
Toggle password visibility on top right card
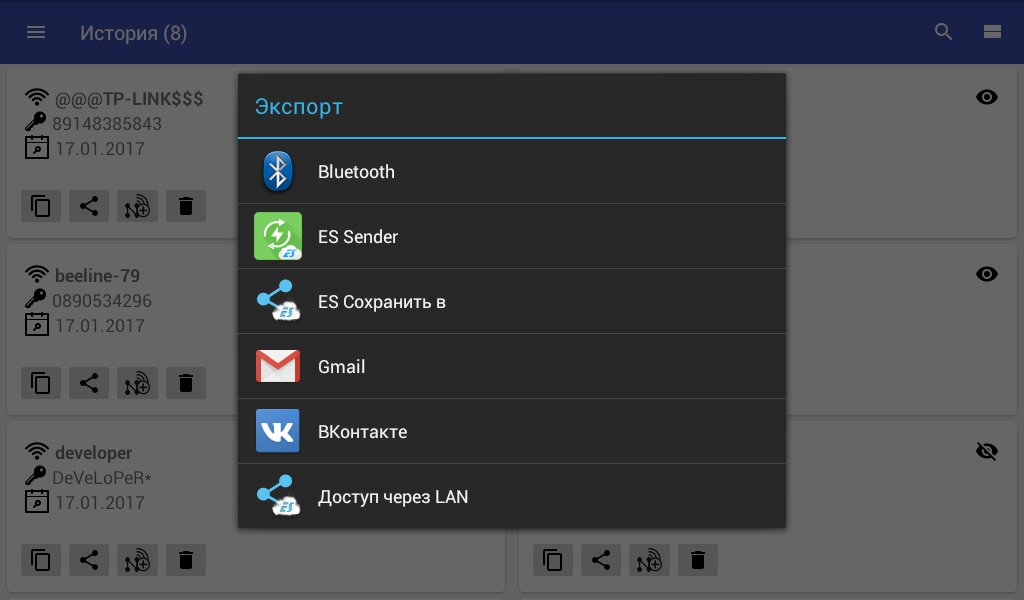(986, 97)
